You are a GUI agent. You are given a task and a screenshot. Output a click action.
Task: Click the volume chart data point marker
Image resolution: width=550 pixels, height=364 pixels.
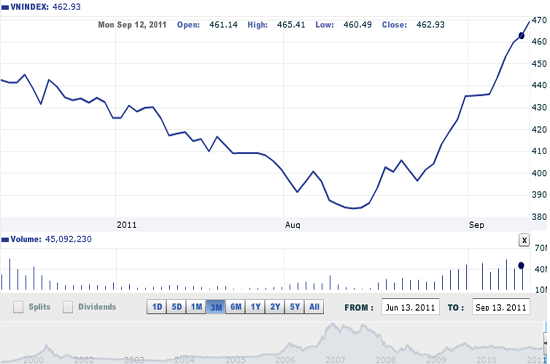(521, 265)
